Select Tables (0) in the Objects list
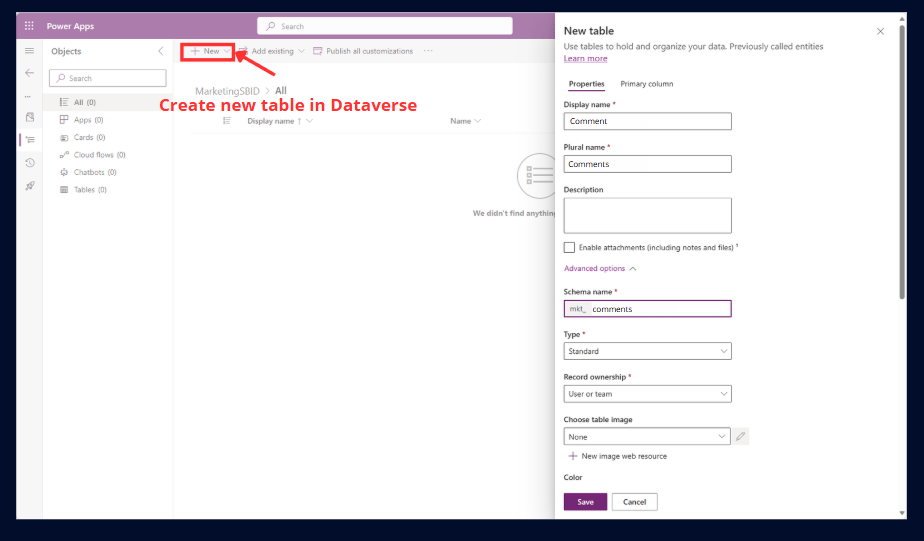 (x=108, y=190)
